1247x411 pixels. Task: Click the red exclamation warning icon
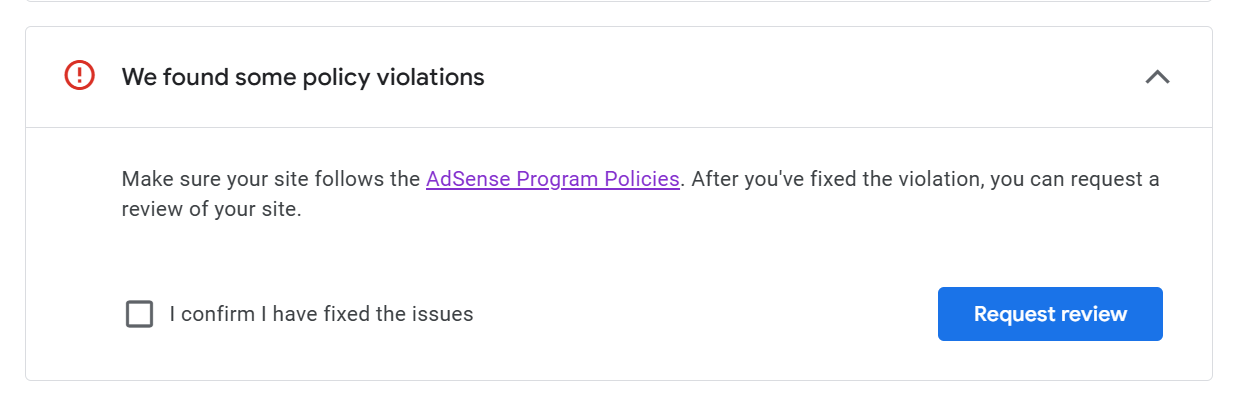[79, 76]
